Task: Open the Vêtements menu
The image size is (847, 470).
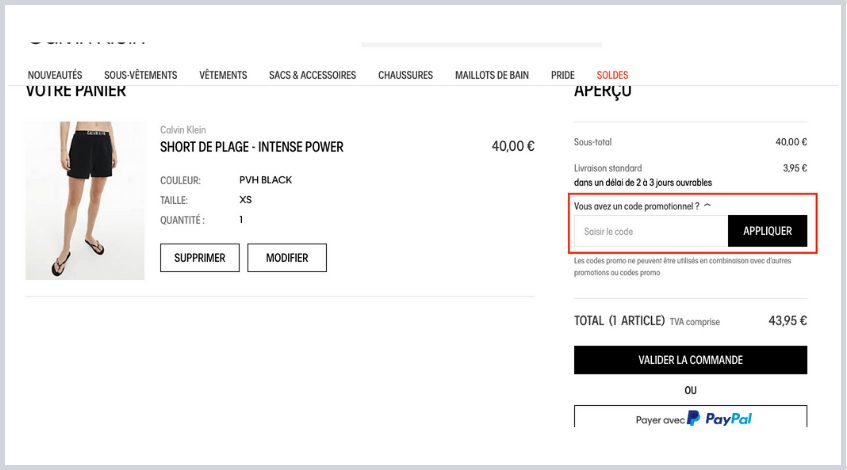Action: (223, 75)
